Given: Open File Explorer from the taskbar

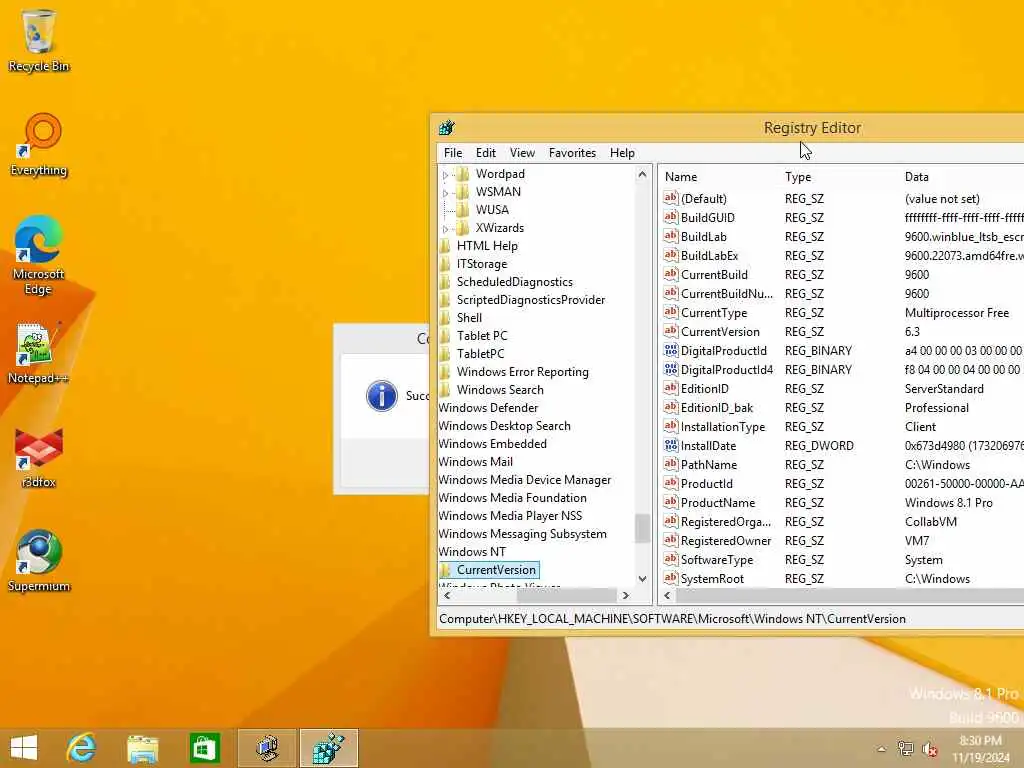Looking at the screenshot, I should click(143, 748).
